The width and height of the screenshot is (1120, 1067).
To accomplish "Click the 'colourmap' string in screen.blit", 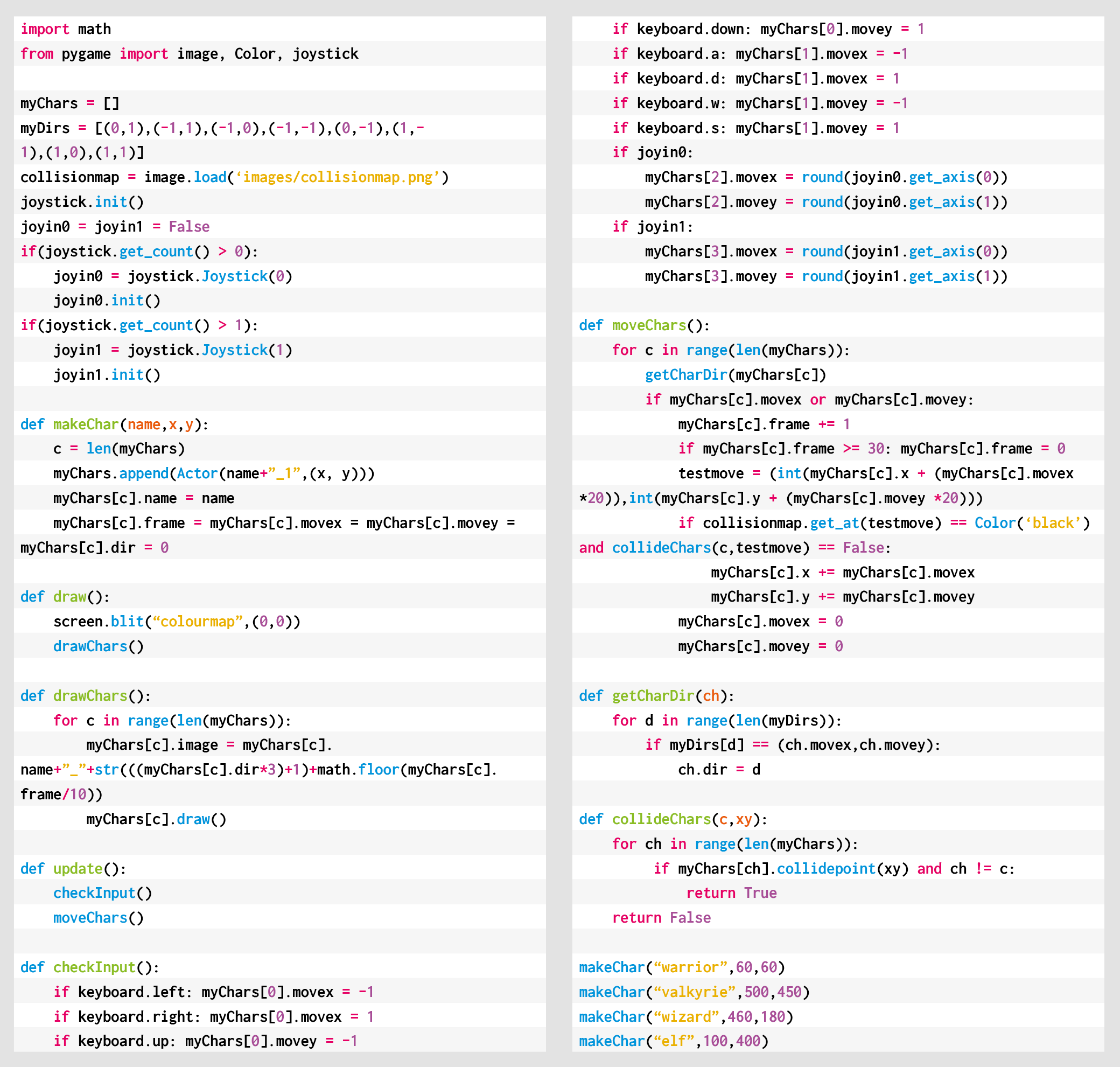I will [197, 622].
